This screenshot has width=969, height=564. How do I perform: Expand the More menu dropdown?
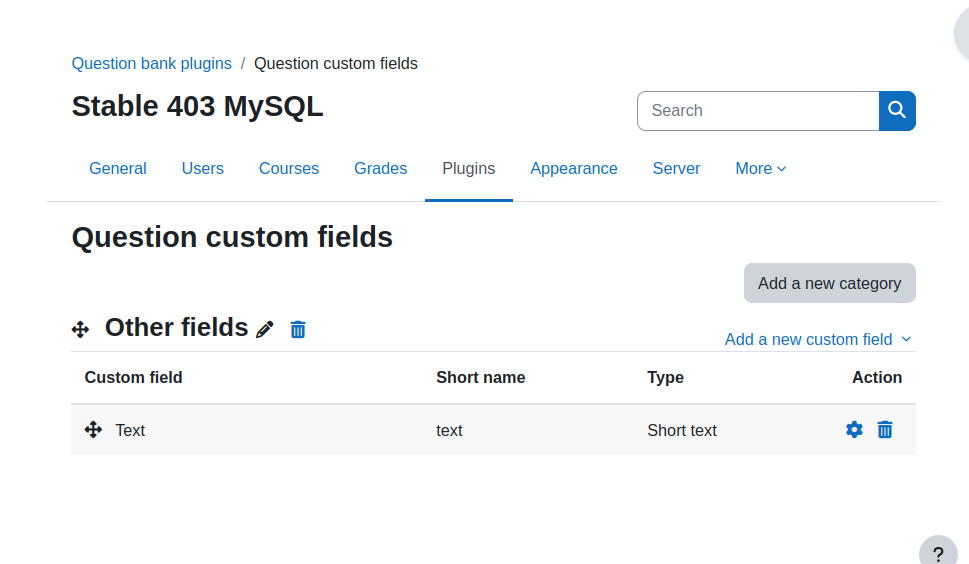[x=761, y=169]
